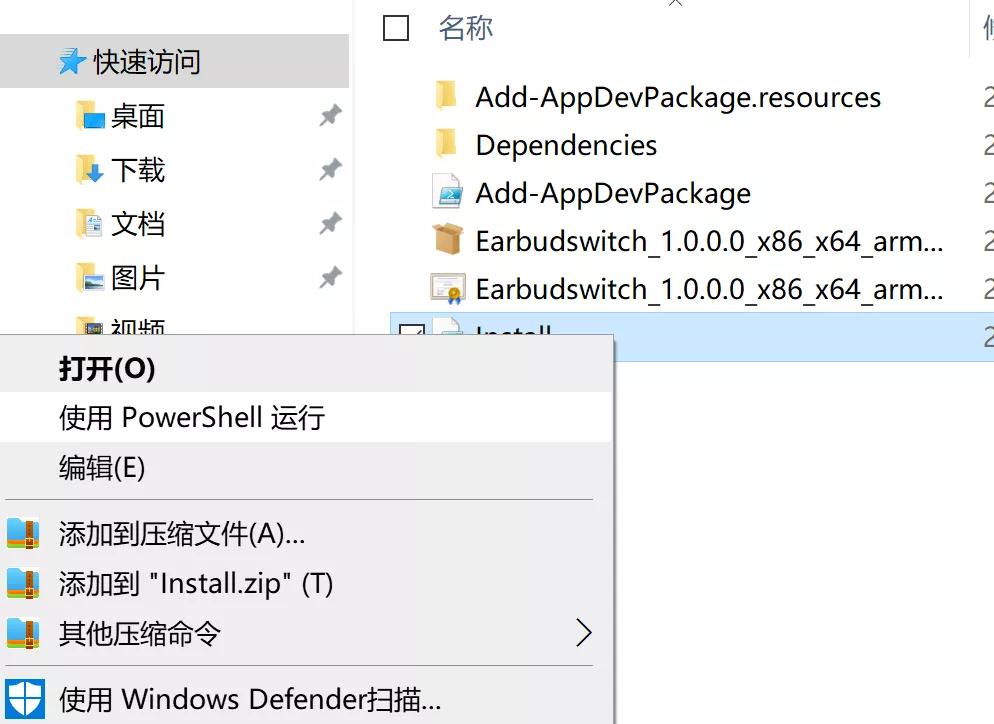Click the Quick Access star icon
Image resolution: width=994 pixels, height=724 pixels.
click(x=69, y=60)
